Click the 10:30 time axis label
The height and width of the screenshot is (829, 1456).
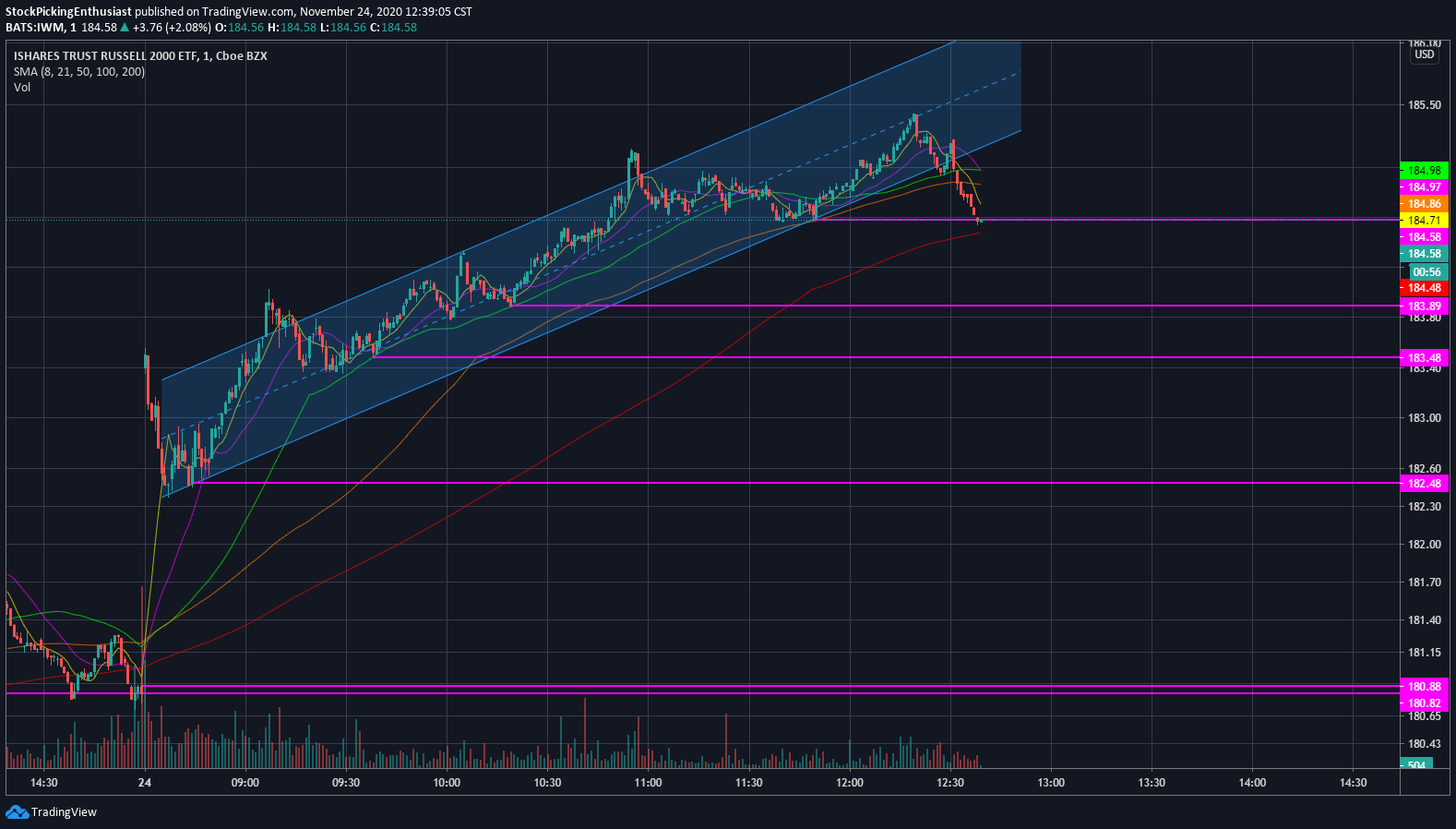pyautogui.click(x=547, y=783)
